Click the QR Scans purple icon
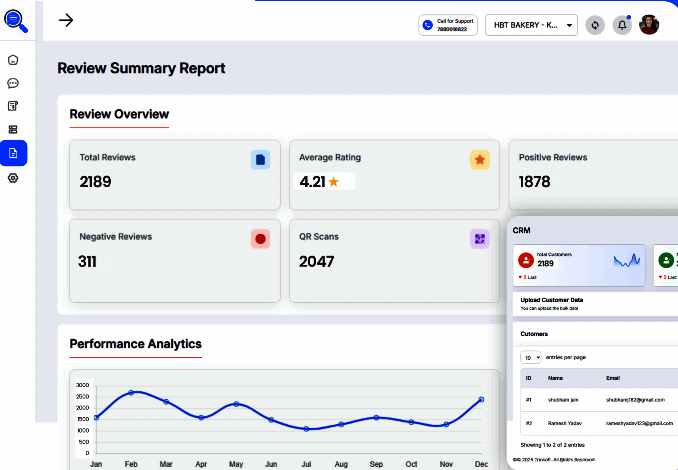This screenshot has width=678, height=470. pyautogui.click(x=480, y=239)
